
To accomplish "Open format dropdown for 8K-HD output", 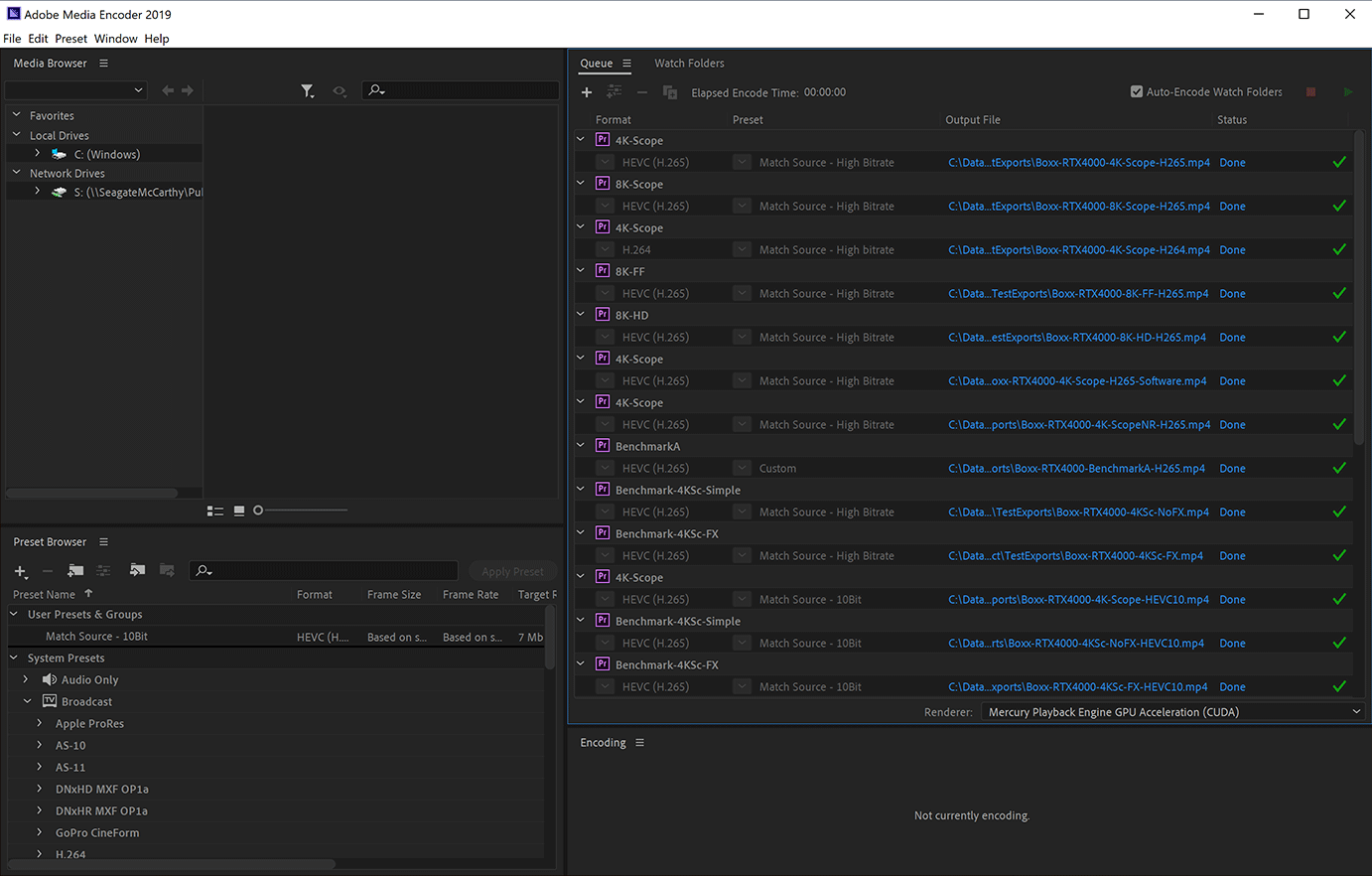I will click(605, 337).
